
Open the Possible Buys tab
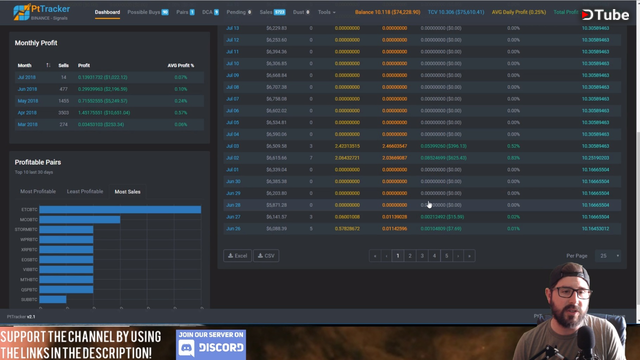(x=148, y=12)
